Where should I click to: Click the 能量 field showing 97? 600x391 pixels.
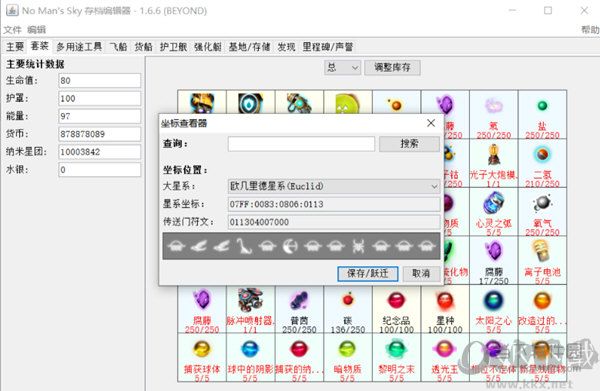99,116
